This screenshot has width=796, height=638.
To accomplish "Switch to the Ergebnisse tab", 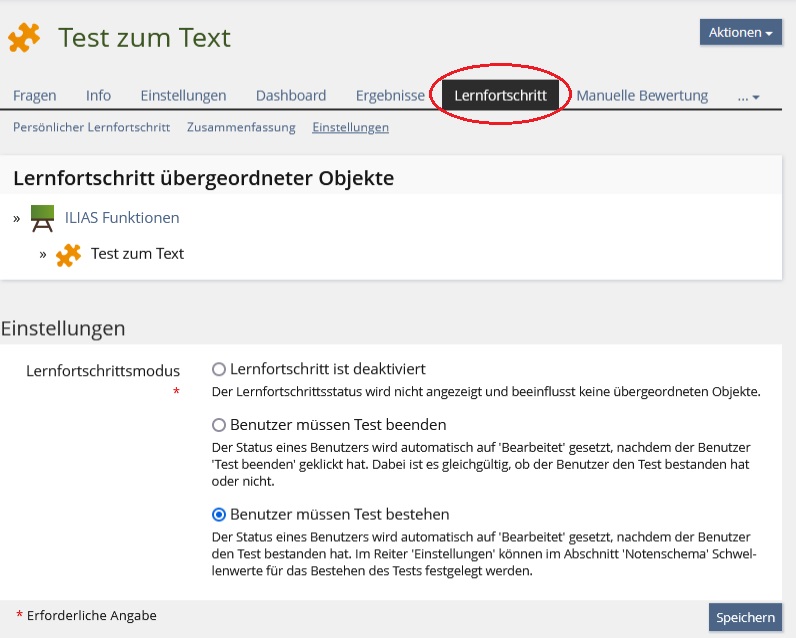I will [x=390, y=96].
